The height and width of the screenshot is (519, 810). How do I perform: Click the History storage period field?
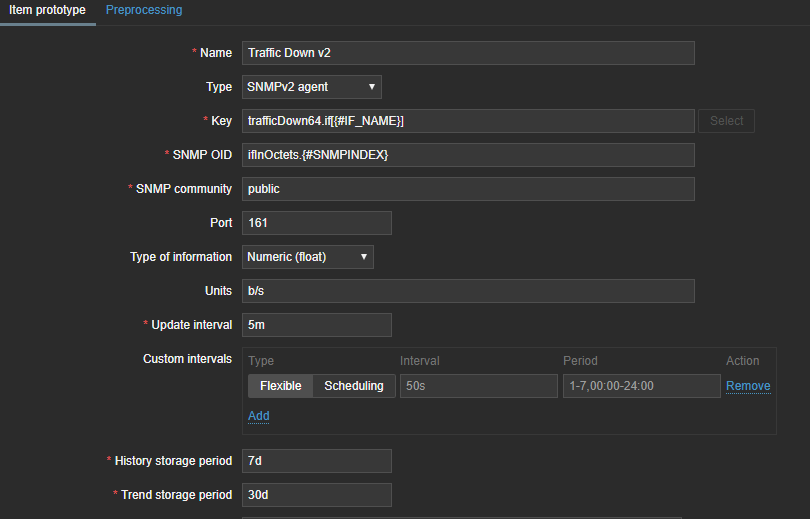click(317, 461)
